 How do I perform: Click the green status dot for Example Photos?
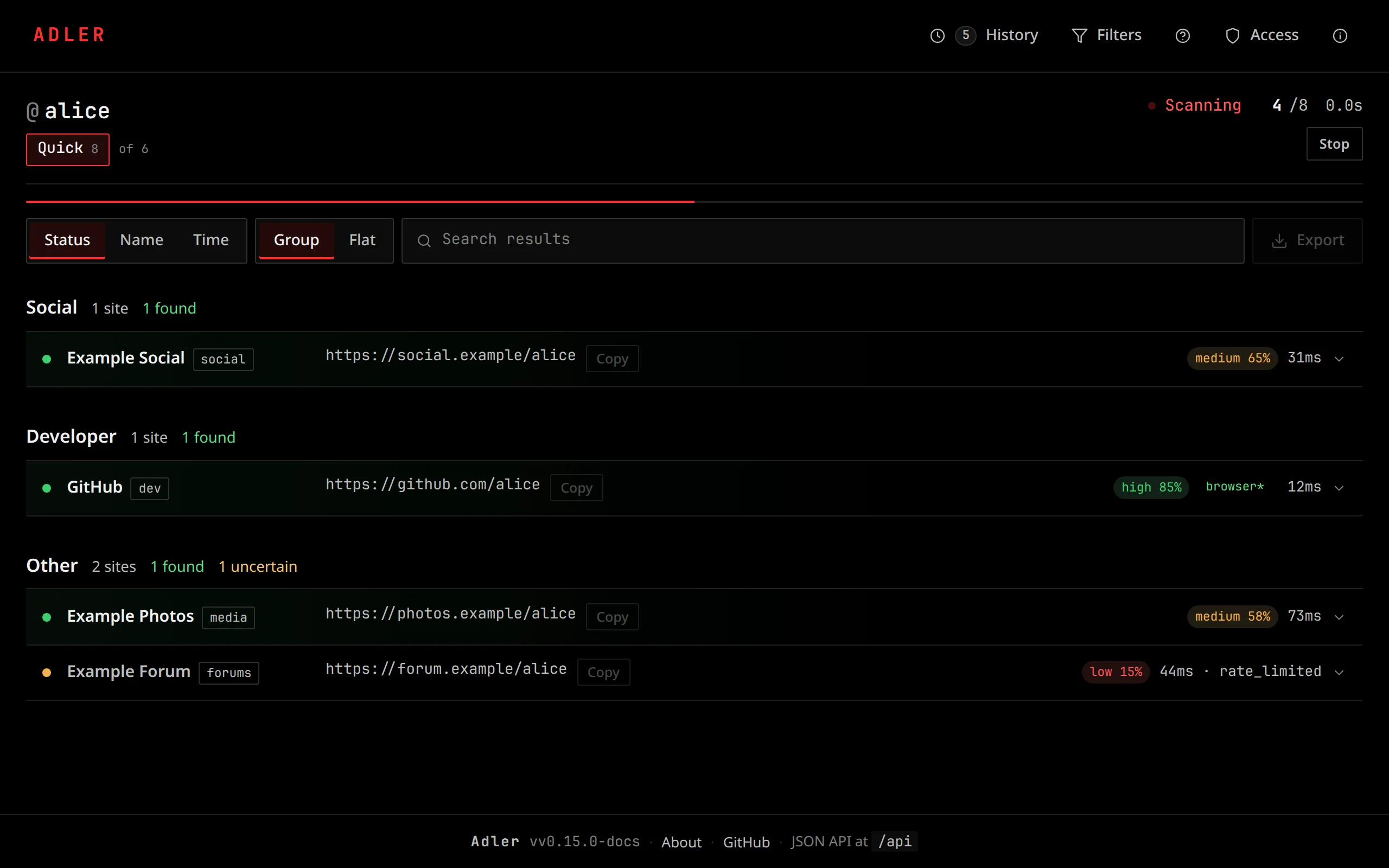[47, 617]
